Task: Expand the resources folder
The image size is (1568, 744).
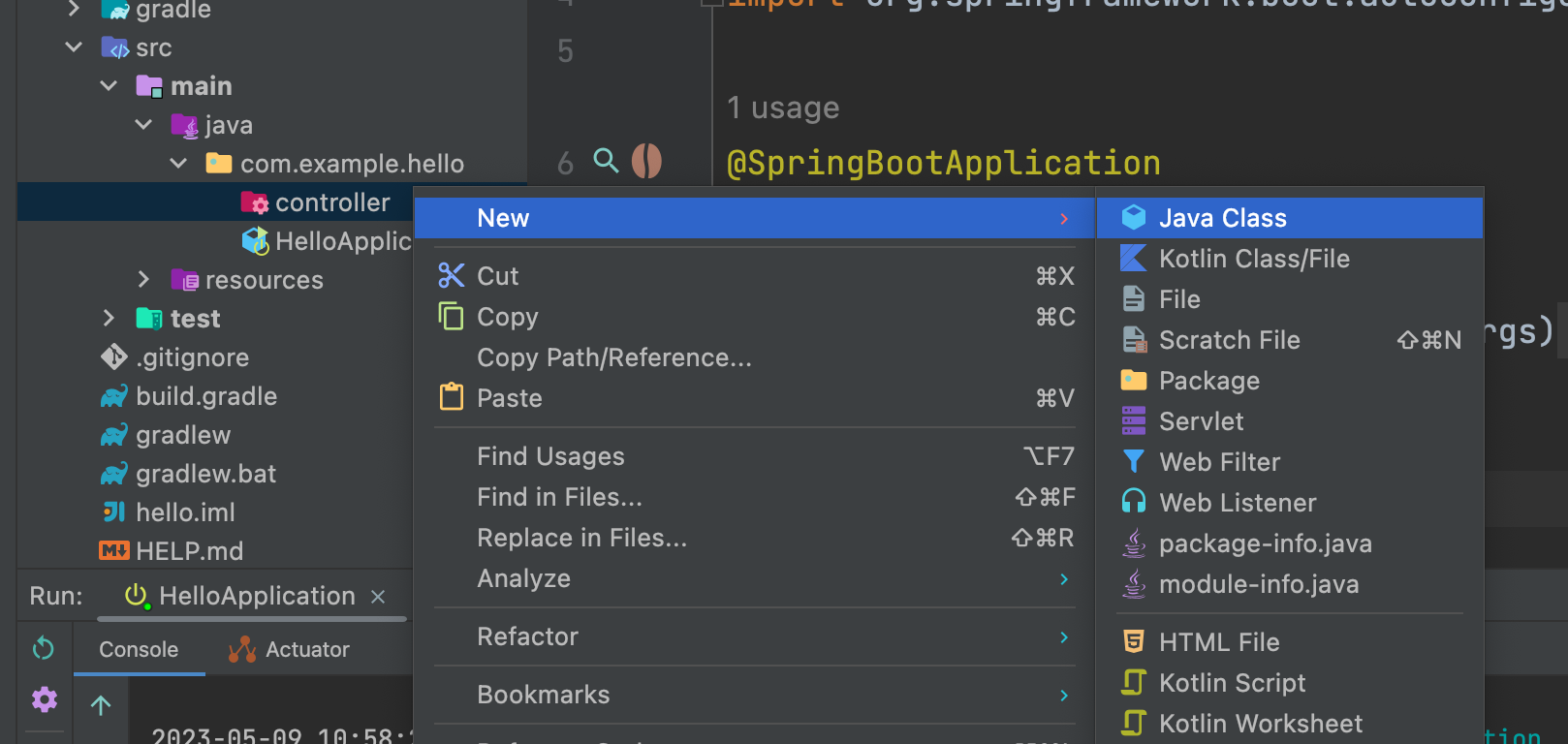Action: click(x=143, y=279)
